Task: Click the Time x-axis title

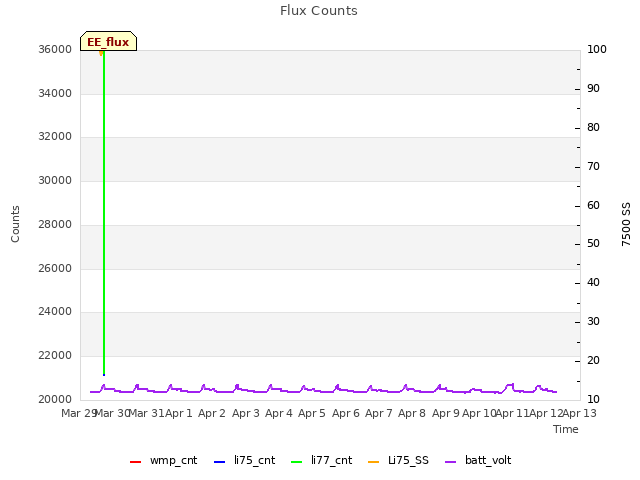Action: [x=566, y=429]
